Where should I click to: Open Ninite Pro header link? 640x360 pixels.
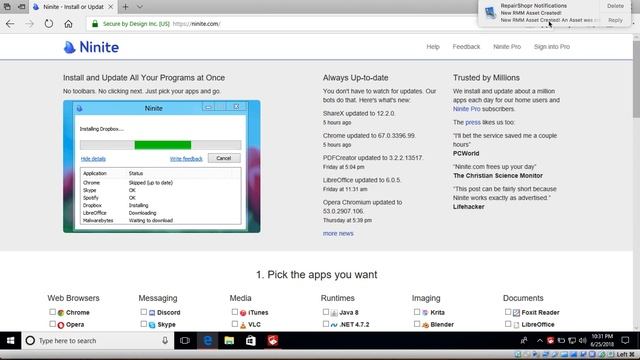507,47
